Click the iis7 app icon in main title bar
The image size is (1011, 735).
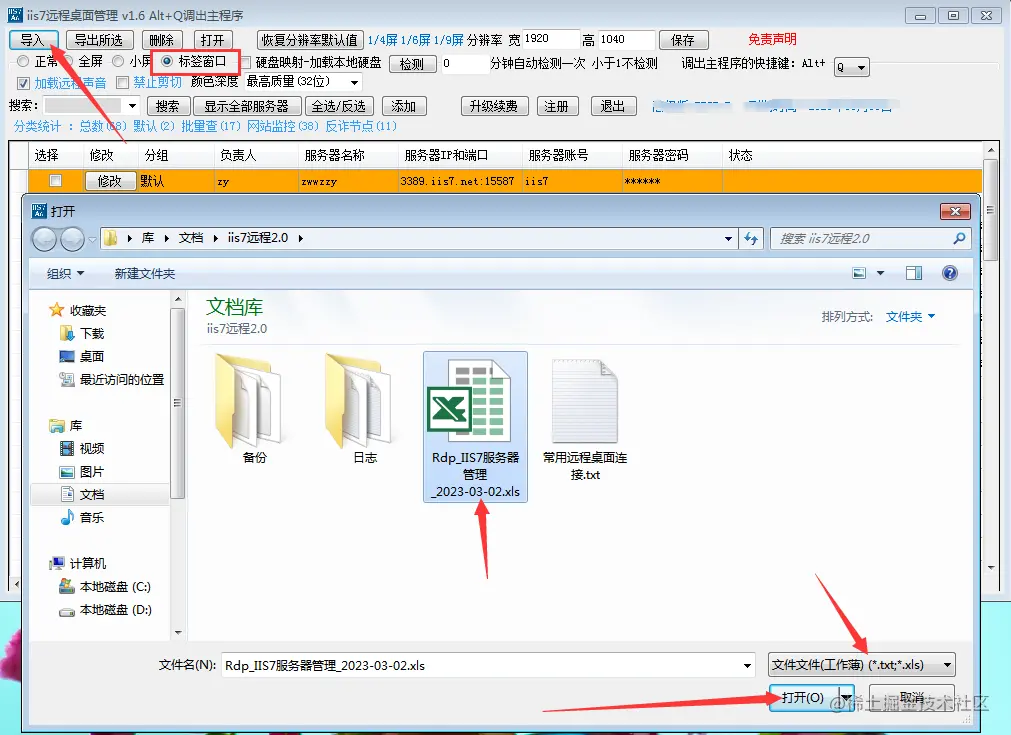pos(15,15)
